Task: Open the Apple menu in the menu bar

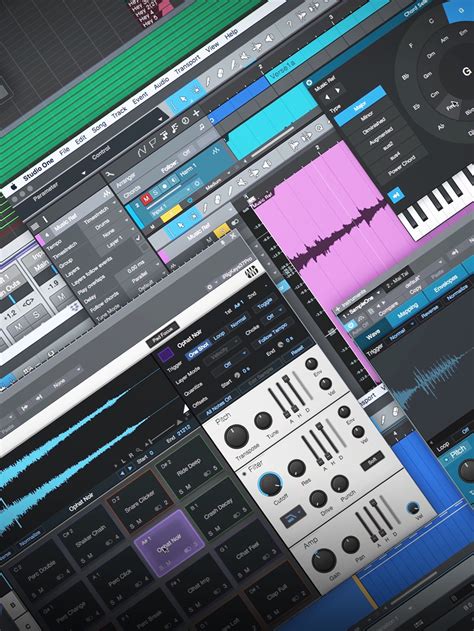Action: point(13,187)
